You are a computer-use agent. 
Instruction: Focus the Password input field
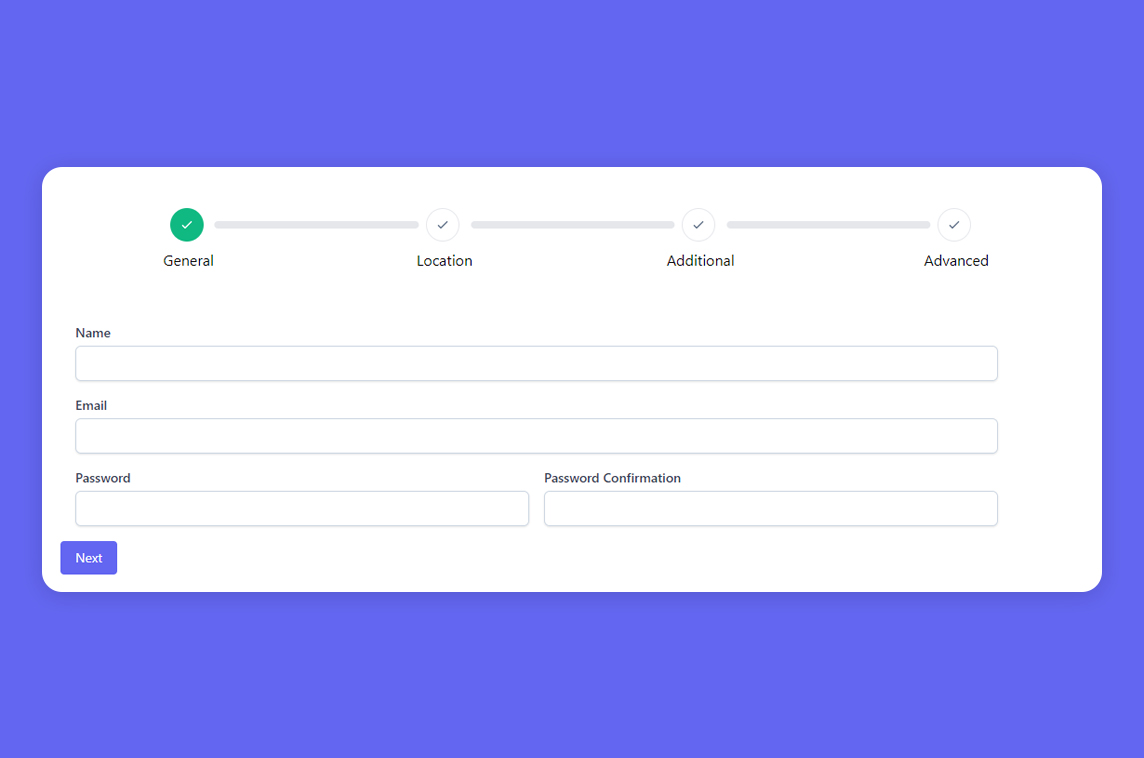(x=302, y=508)
